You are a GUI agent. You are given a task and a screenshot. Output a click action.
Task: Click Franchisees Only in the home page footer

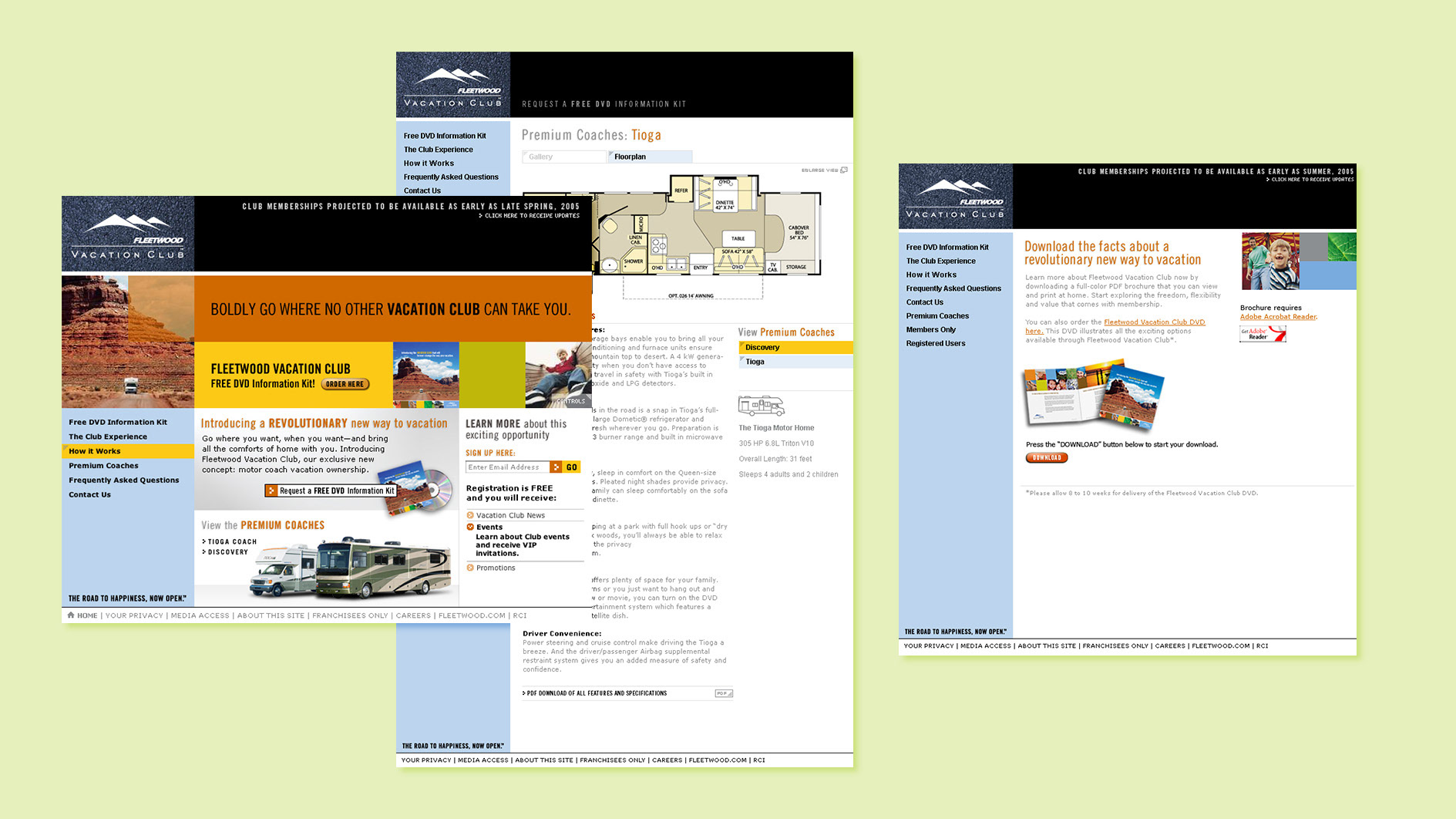pos(350,615)
